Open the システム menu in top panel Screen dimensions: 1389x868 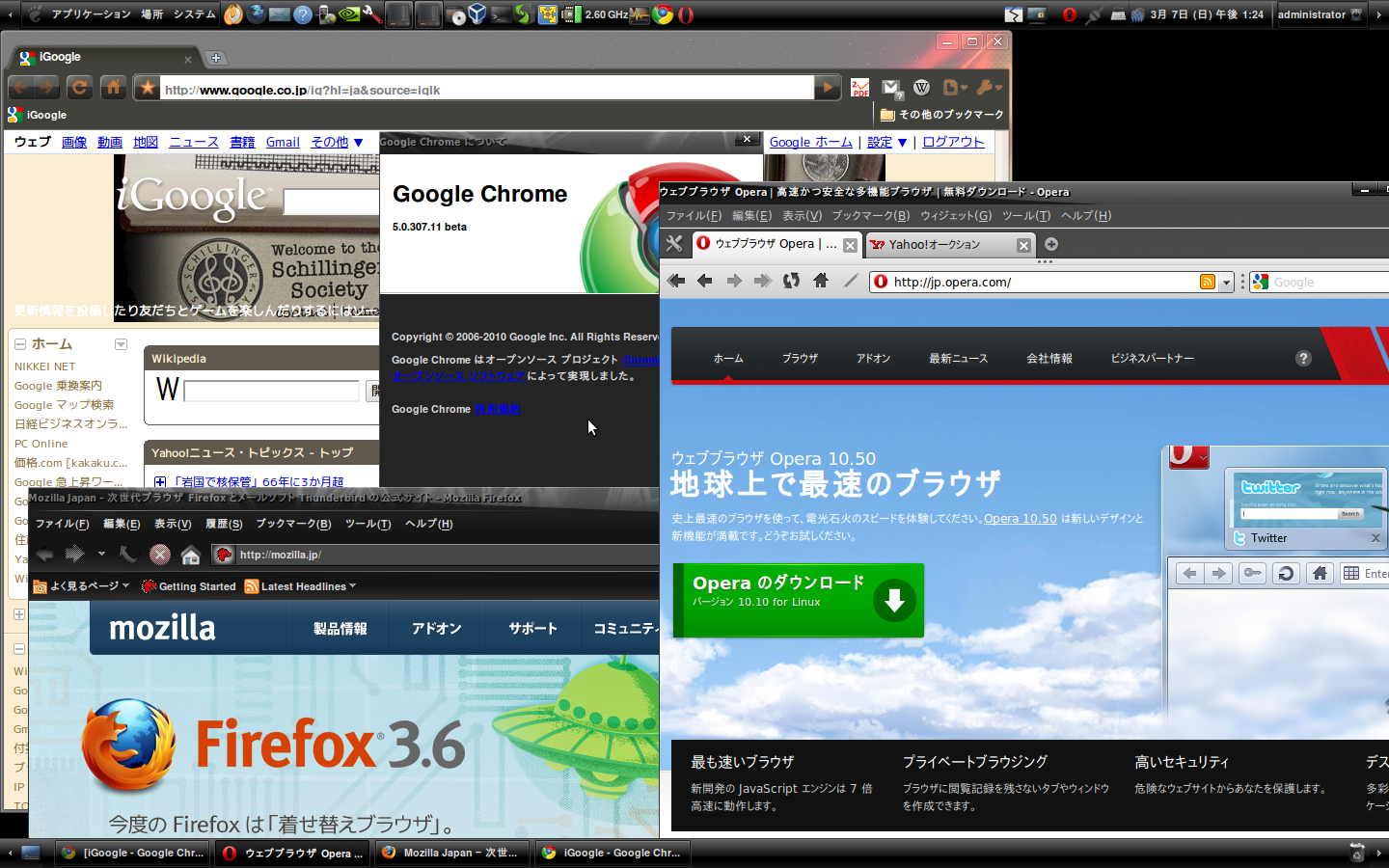point(195,14)
